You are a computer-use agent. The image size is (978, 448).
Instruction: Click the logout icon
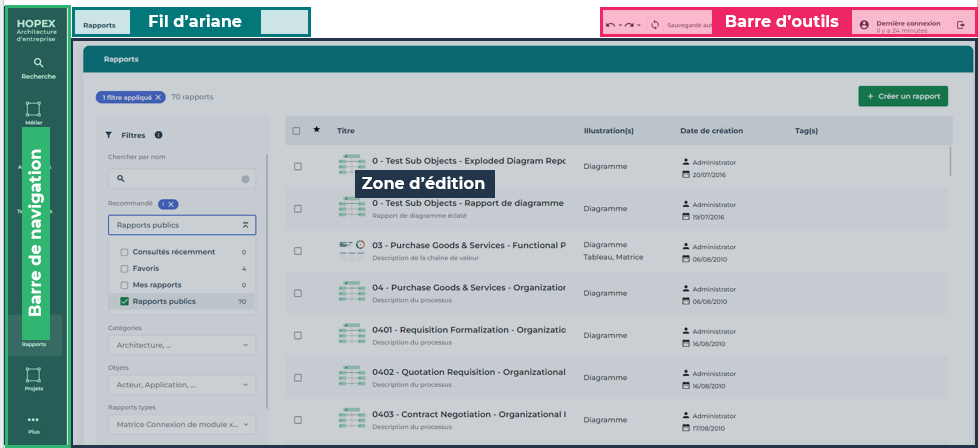pos(960,24)
